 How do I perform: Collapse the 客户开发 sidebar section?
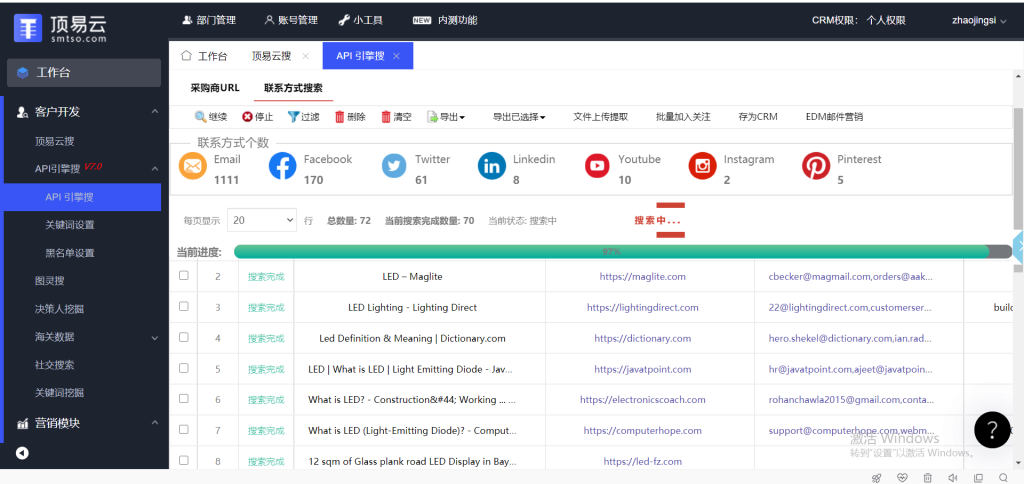(x=154, y=112)
